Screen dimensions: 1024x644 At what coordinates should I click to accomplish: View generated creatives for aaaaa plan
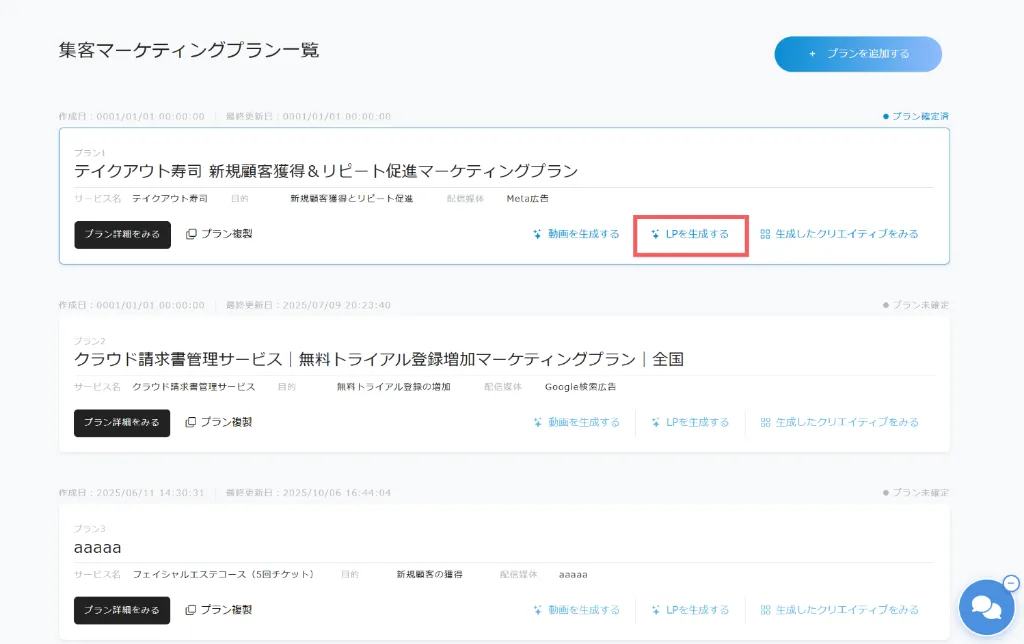(x=839, y=609)
